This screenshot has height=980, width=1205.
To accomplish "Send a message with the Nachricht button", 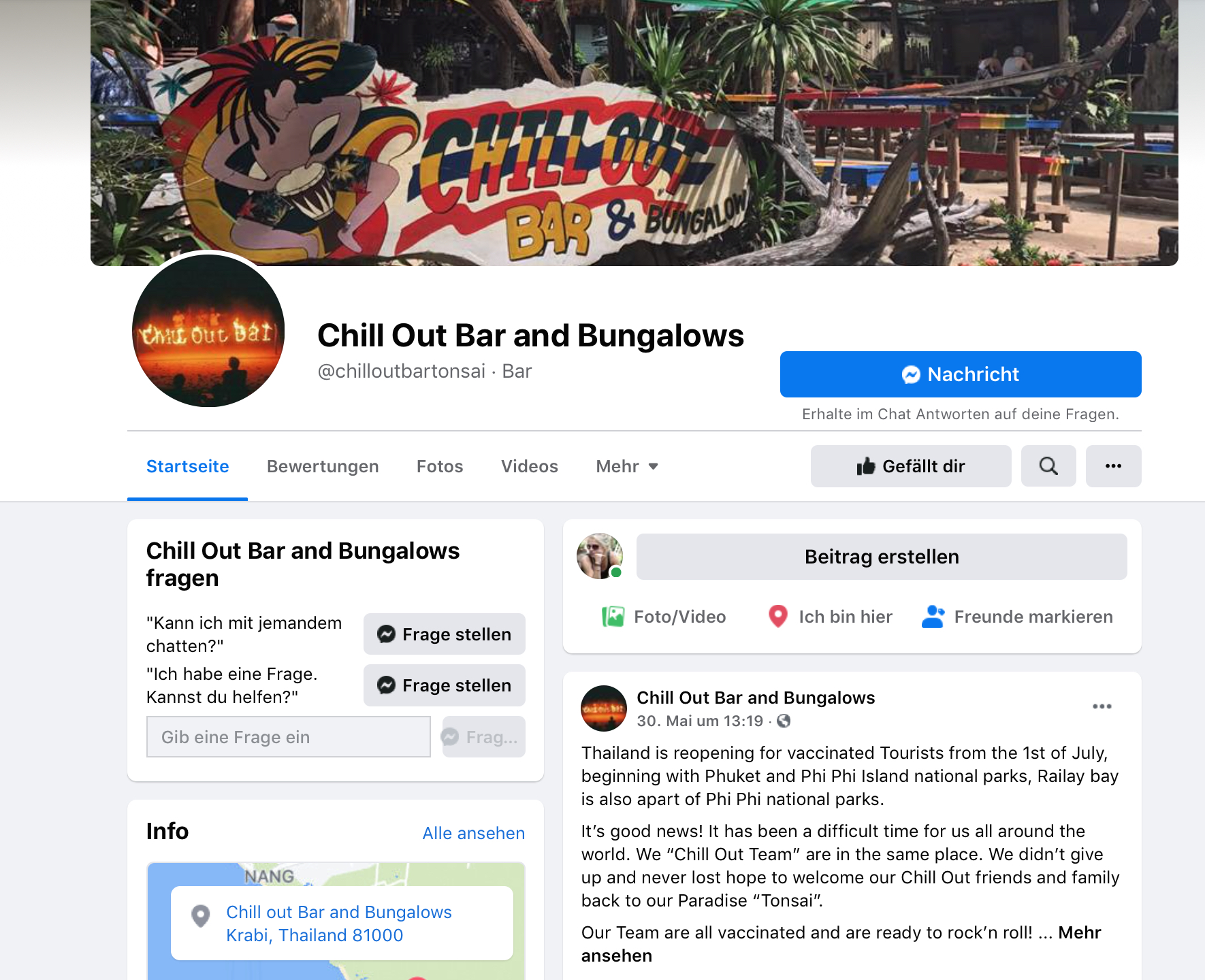I will click(961, 374).
